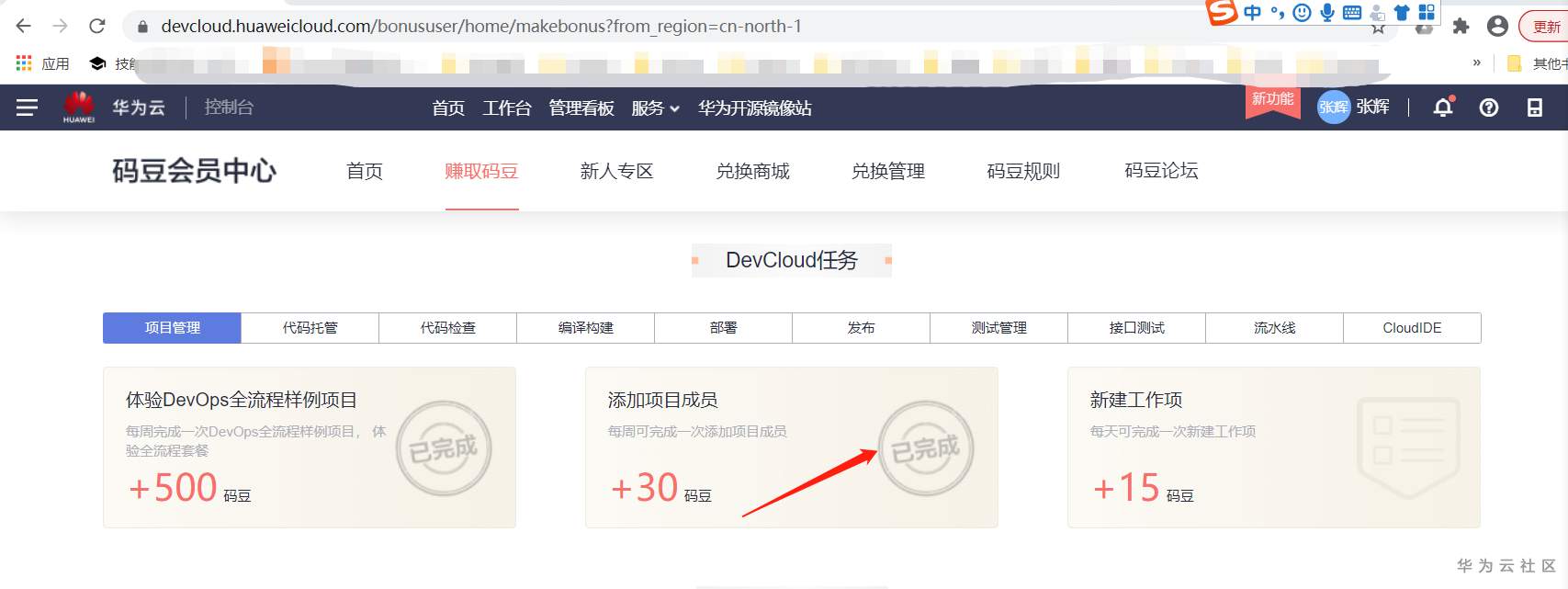Click the 应用 apps grid icon
1568x589 pixels.
(x=25, y=63)
